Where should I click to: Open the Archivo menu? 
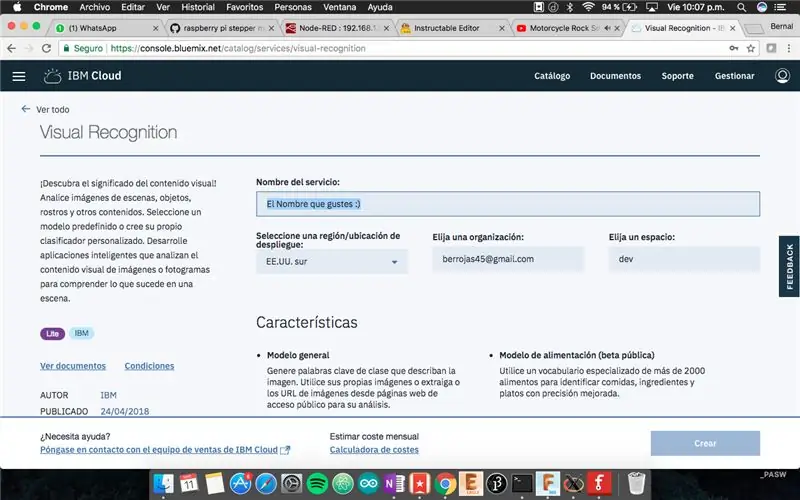coord(94,7)
